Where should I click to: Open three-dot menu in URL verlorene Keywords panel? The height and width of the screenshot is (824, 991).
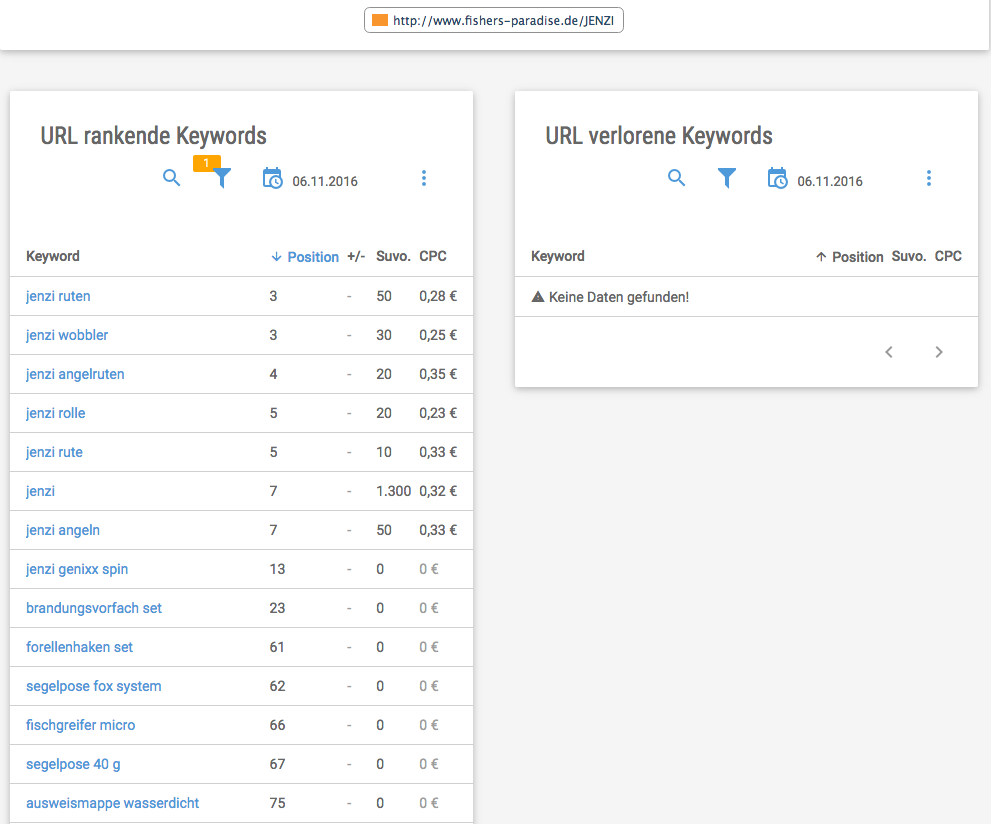point(929,178)
